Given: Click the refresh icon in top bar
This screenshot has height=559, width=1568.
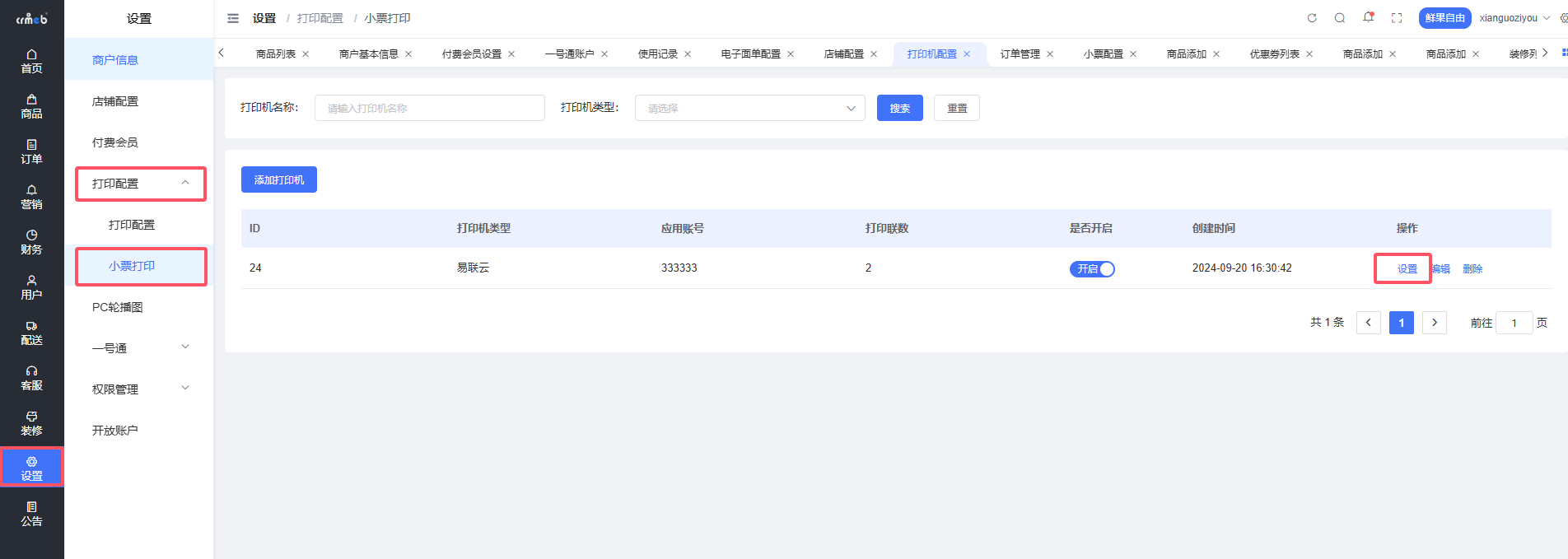Looking at the screenshot, I should [1312, 18].
